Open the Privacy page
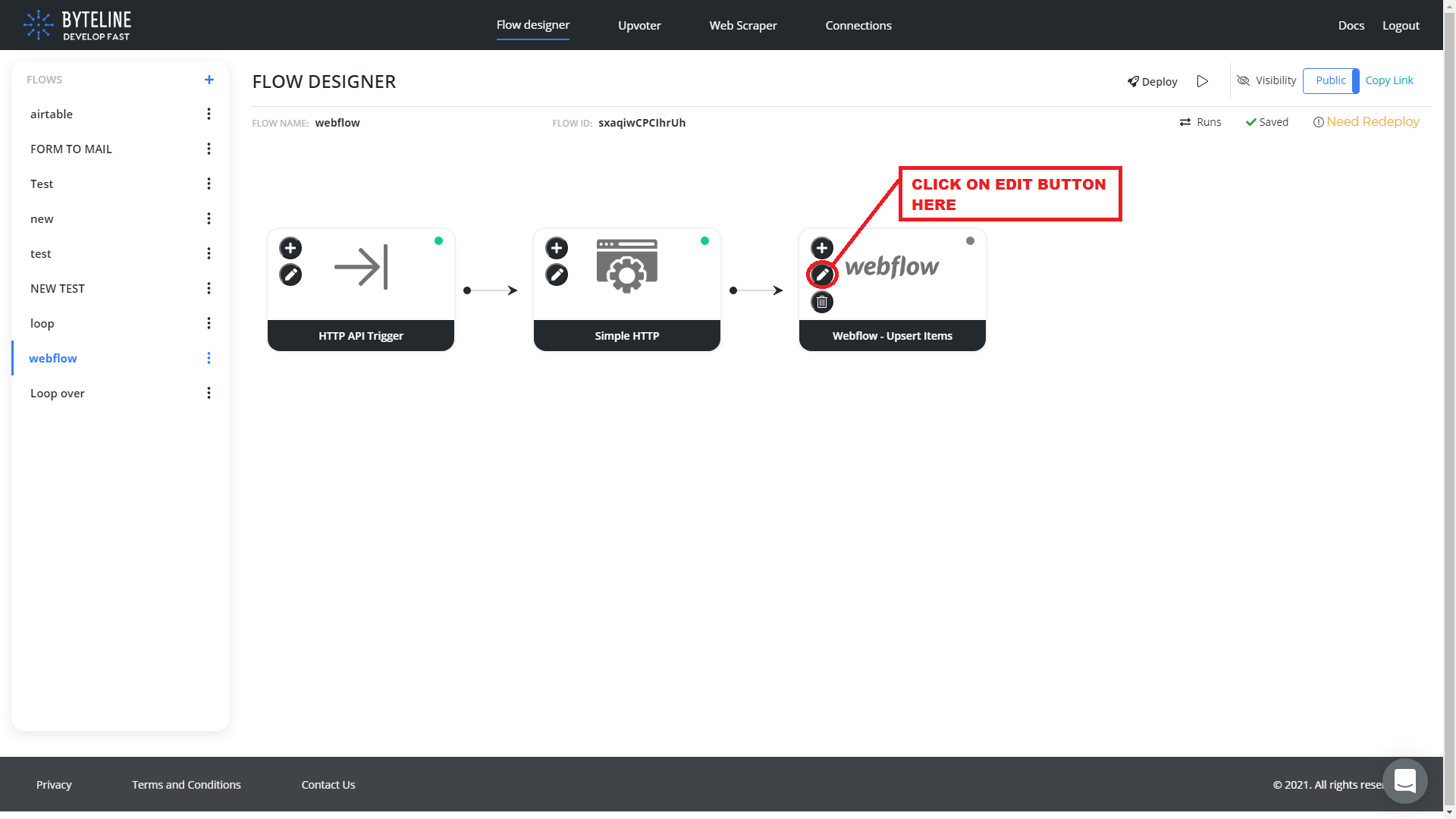Screen dimensions: 1456x819 point(54,784)
